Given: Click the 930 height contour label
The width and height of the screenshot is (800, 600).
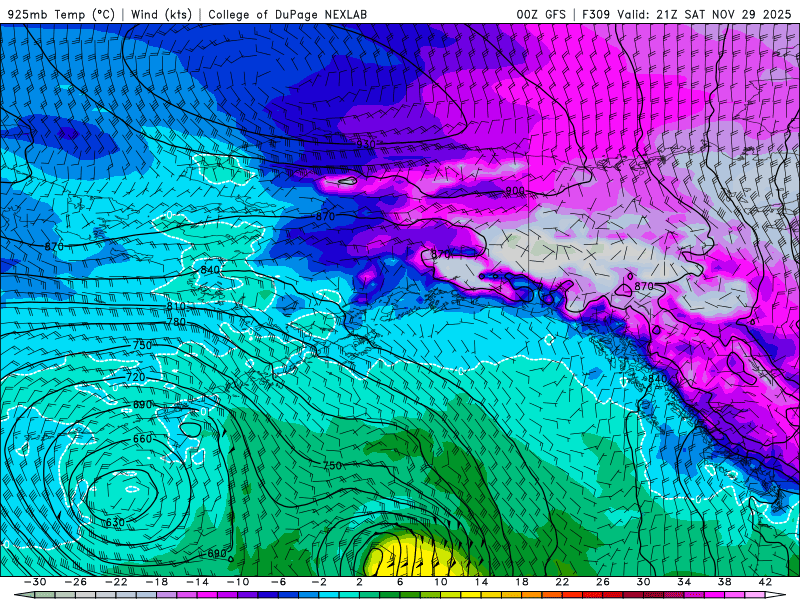Looking at the screenshot, I should [x=366, y=144].
